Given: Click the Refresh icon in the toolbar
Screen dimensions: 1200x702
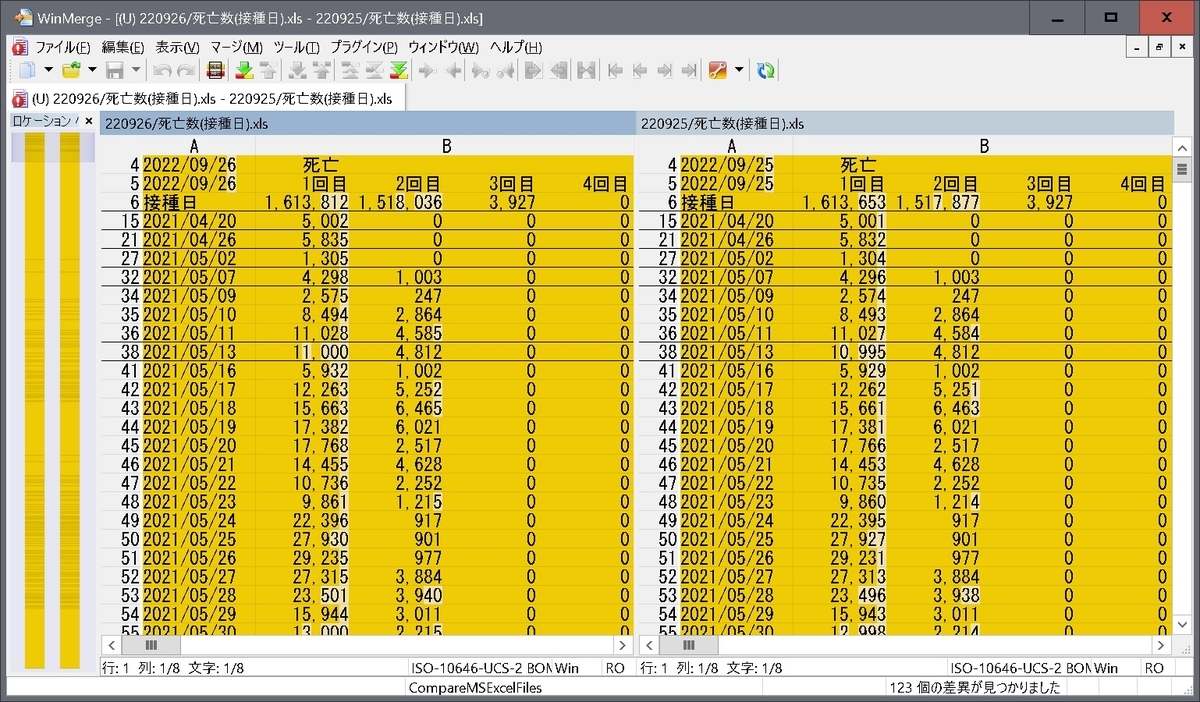Looking at the screenshot, I should [x=767, y=70].
